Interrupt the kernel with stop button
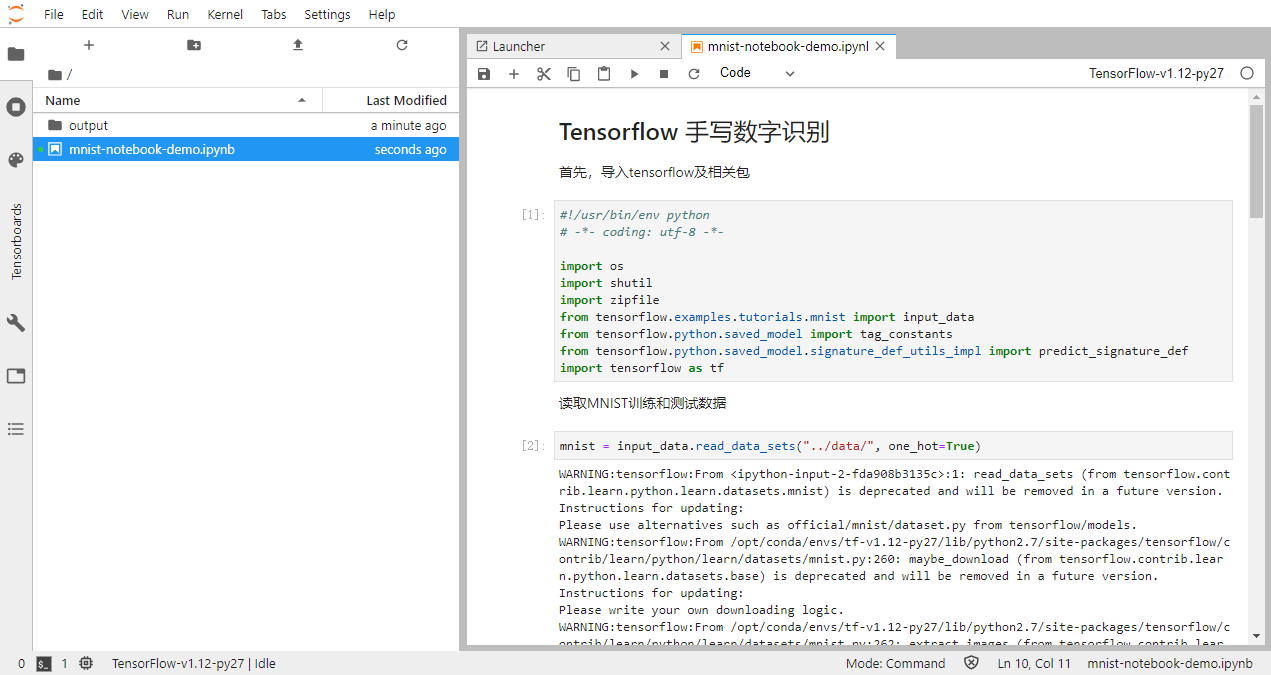Screen dimensions: 1271x675 point(664,74)
